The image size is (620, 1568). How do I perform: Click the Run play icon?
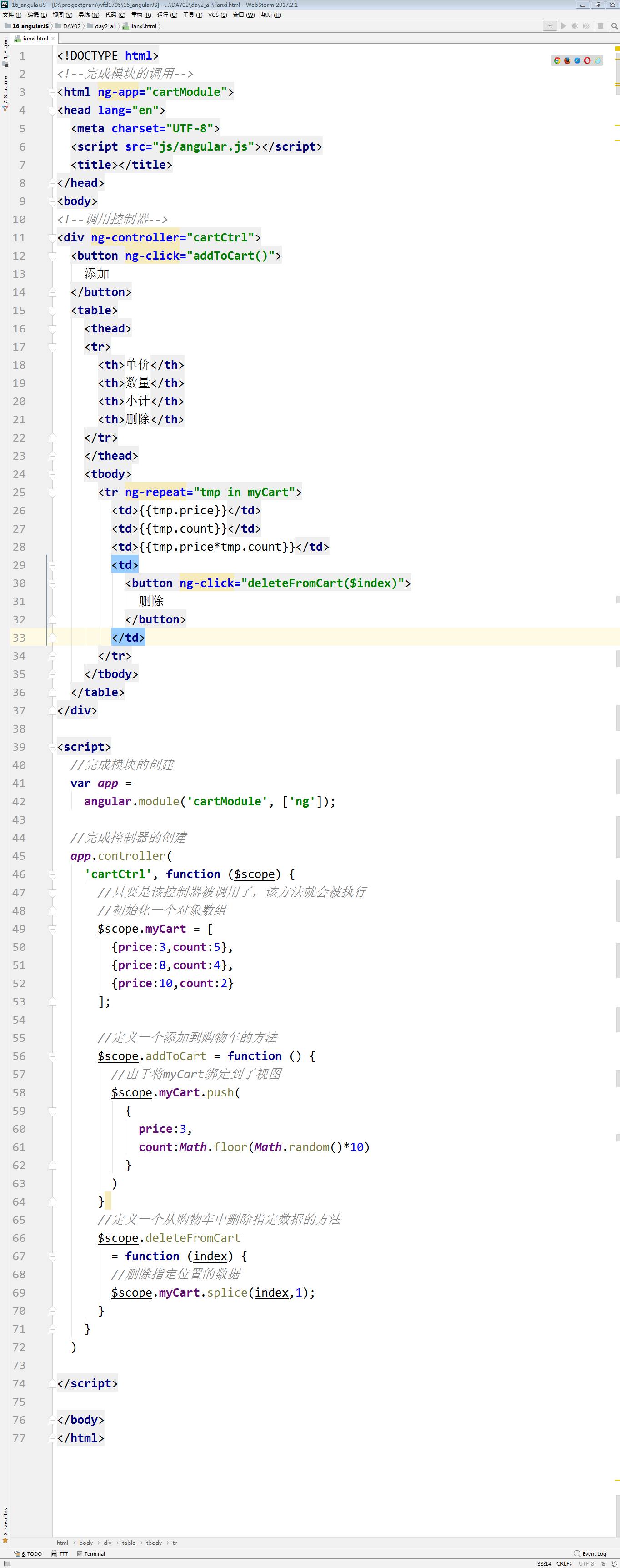[564, 26]
